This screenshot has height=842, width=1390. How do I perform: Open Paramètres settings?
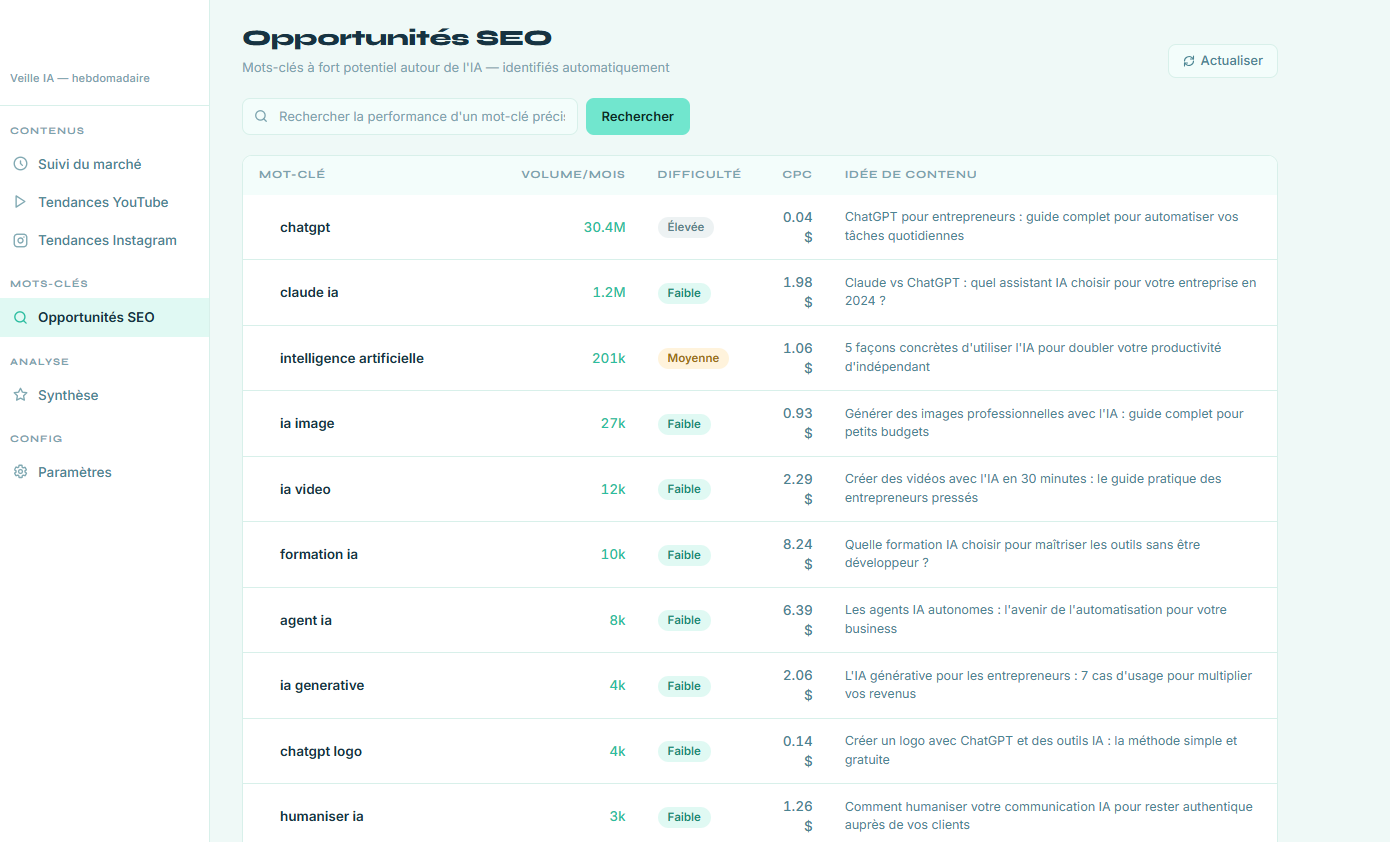pyautogui.click(x=104, y=472)
